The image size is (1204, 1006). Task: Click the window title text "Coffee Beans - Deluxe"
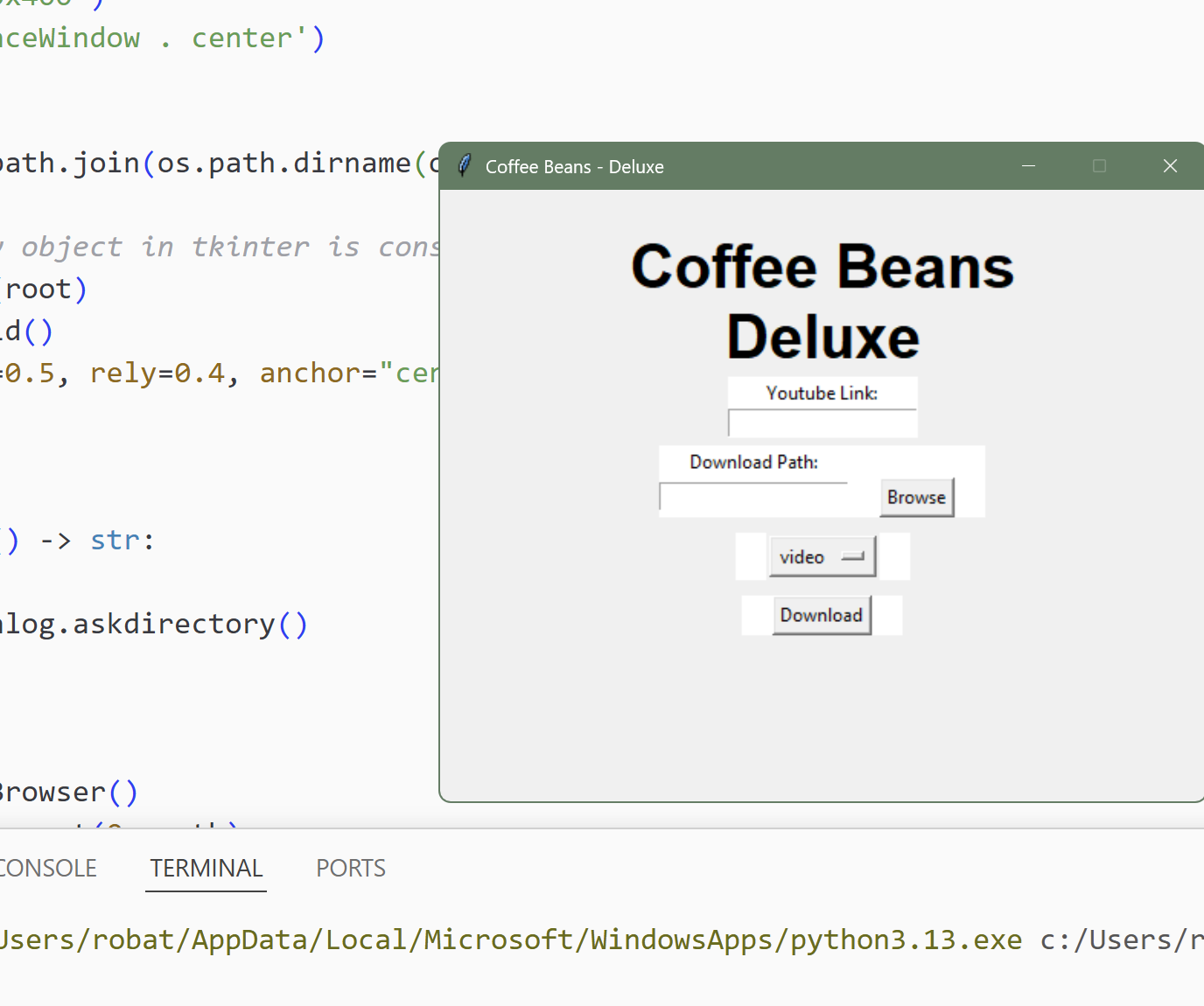tap(574, 167)
